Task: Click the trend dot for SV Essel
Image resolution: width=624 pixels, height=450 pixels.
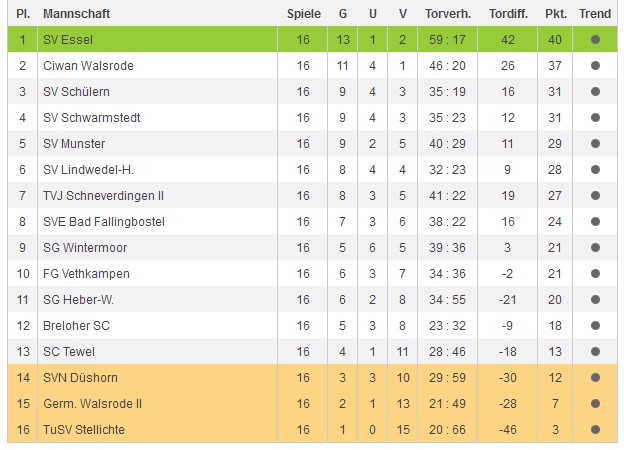Action: [x=595, y=40]
